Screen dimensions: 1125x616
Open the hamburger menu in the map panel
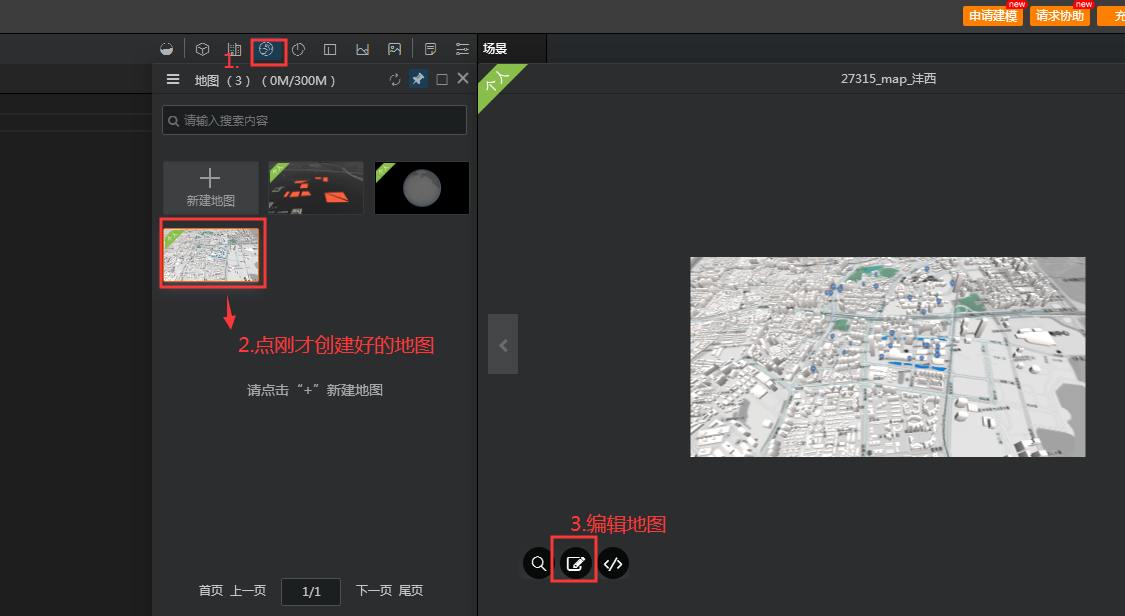173,79
